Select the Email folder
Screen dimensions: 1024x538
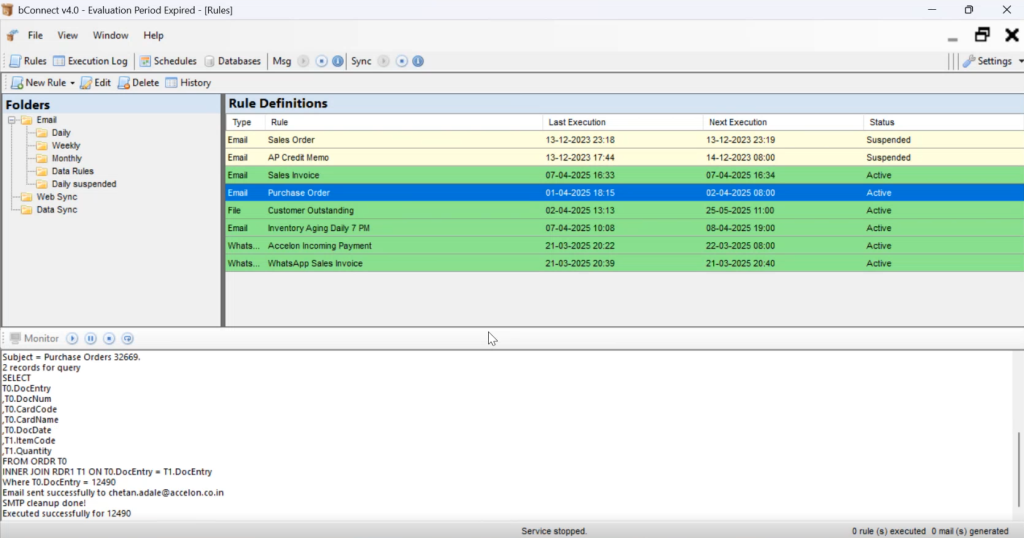[x=46, y=120]
